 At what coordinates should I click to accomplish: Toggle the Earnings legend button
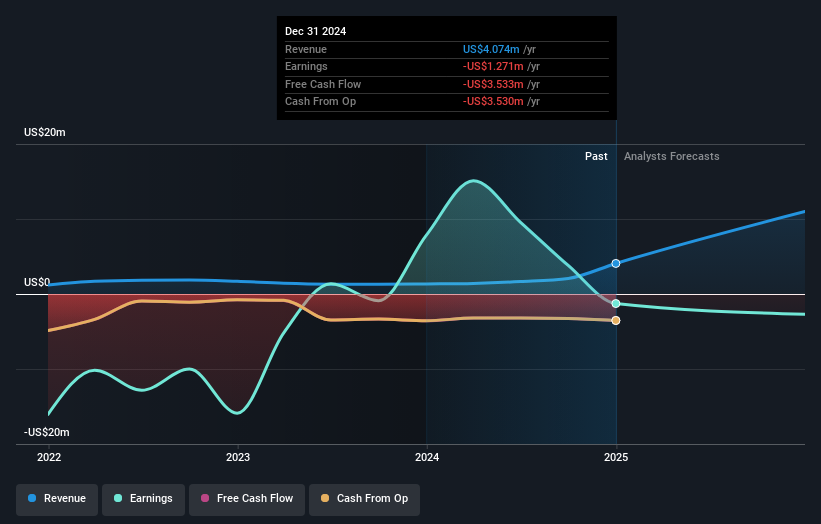coord(143,499)
